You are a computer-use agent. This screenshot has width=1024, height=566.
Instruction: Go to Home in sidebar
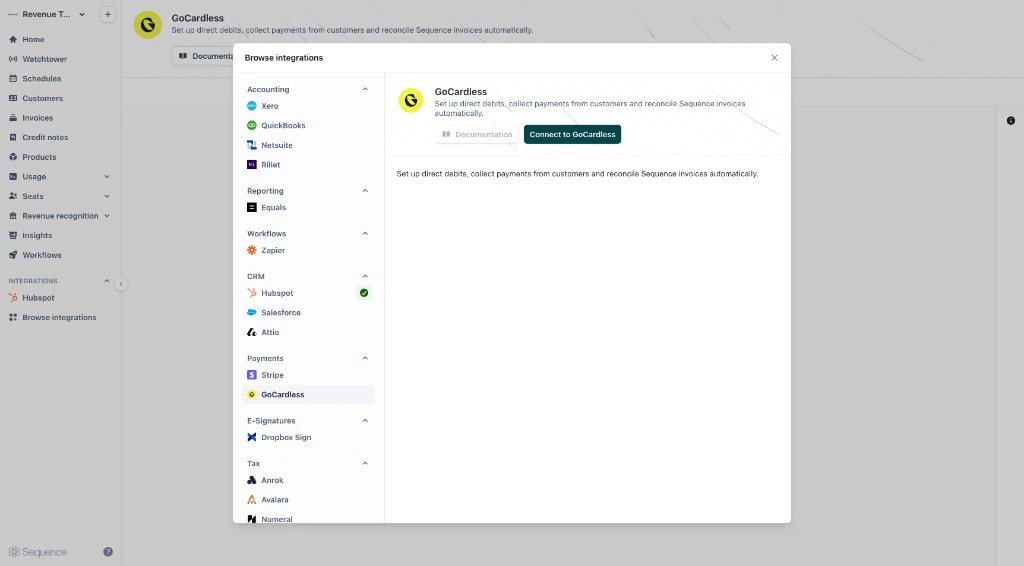point(33,39)
